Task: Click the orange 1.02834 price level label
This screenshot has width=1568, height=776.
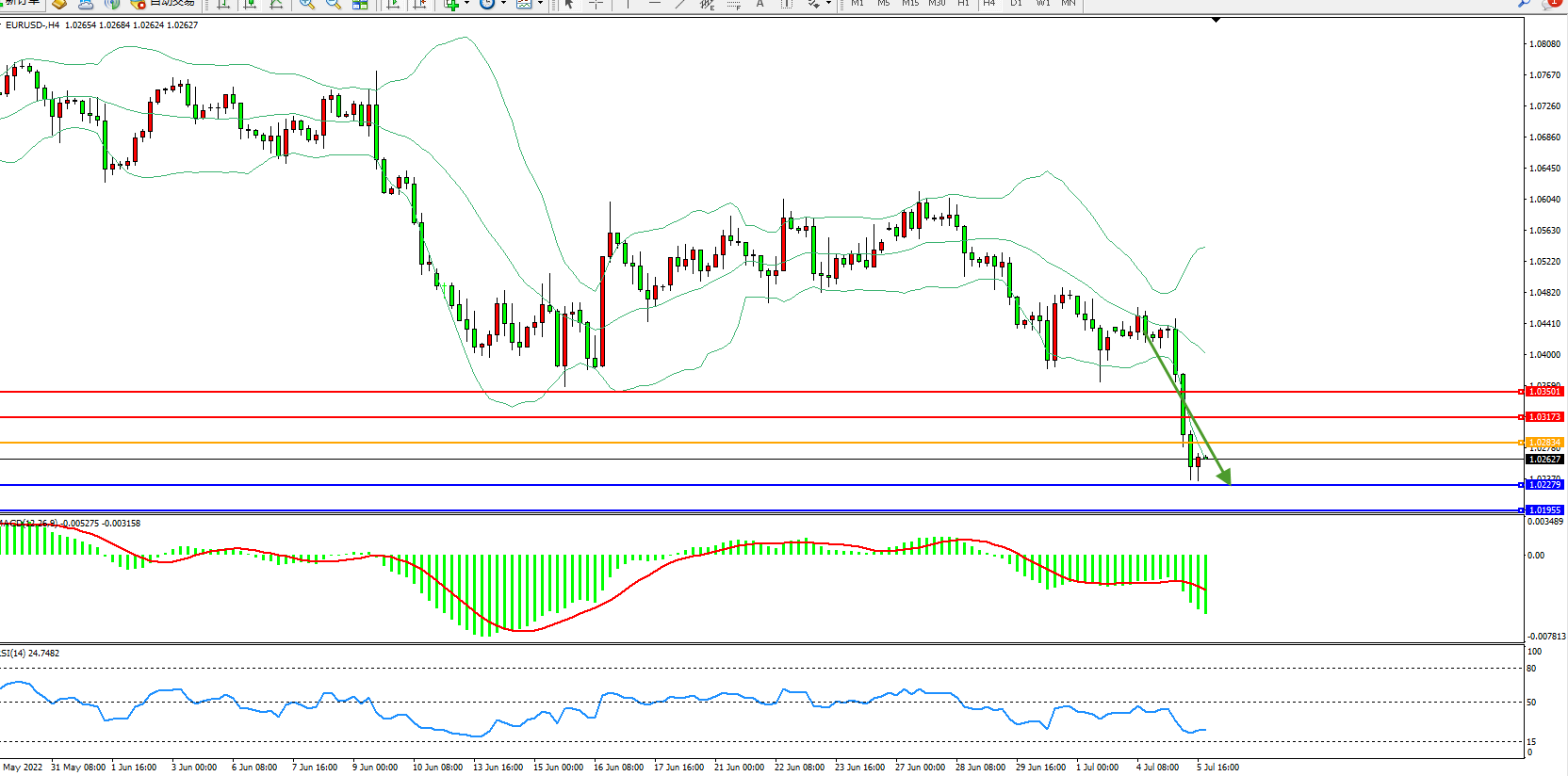Action: (1543, 442)
